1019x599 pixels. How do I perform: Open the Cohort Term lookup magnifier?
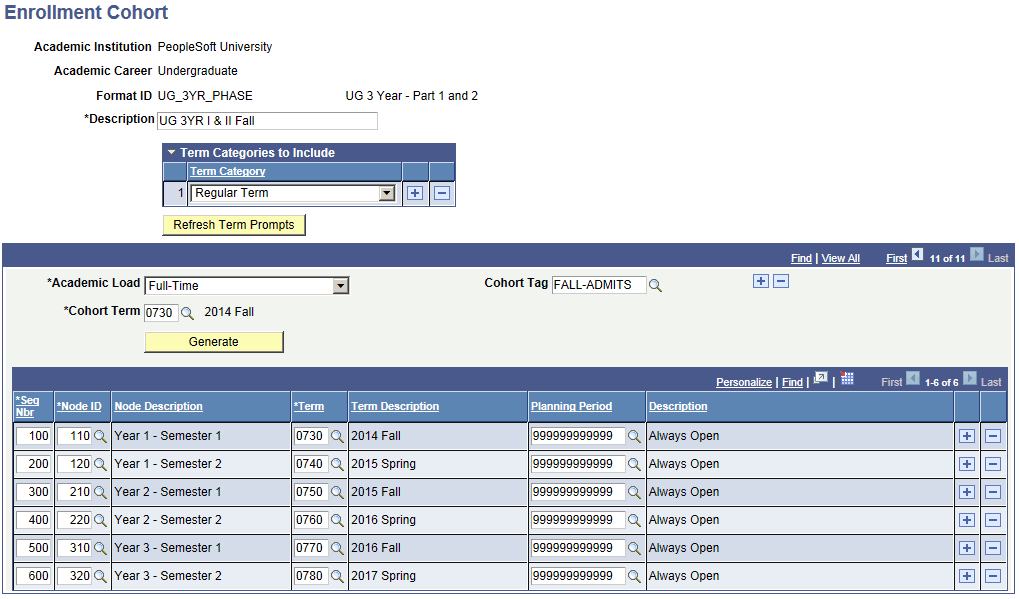tap(188, 312)
